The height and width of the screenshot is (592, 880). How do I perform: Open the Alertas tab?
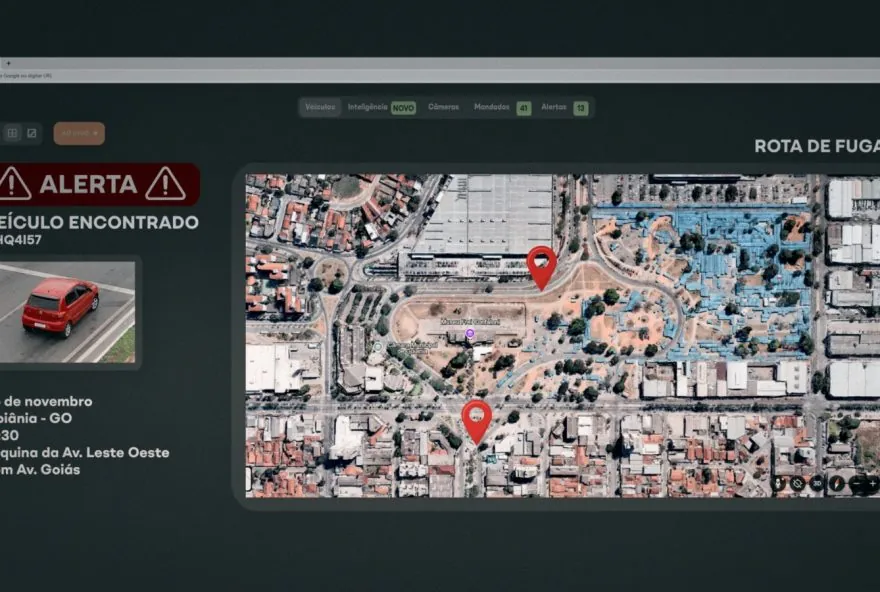[554, 107]
